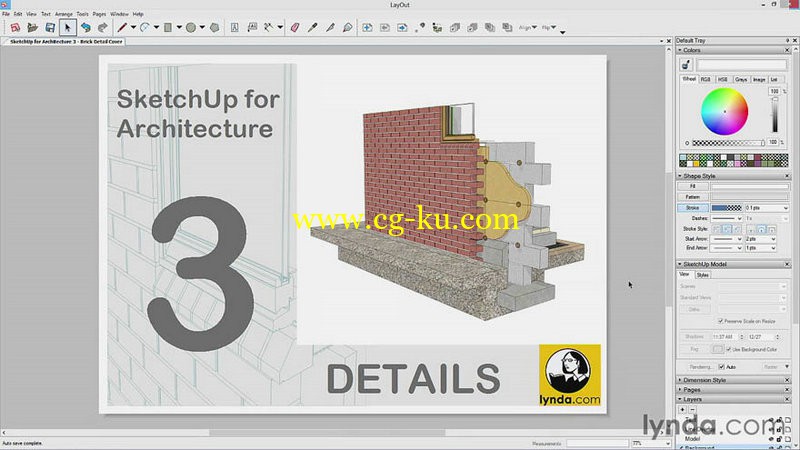Select the Brick Detail Cover document tab

66,41
